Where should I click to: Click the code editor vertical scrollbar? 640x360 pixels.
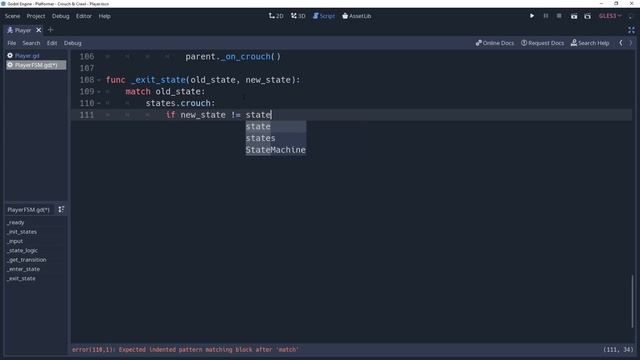point(632,301)
